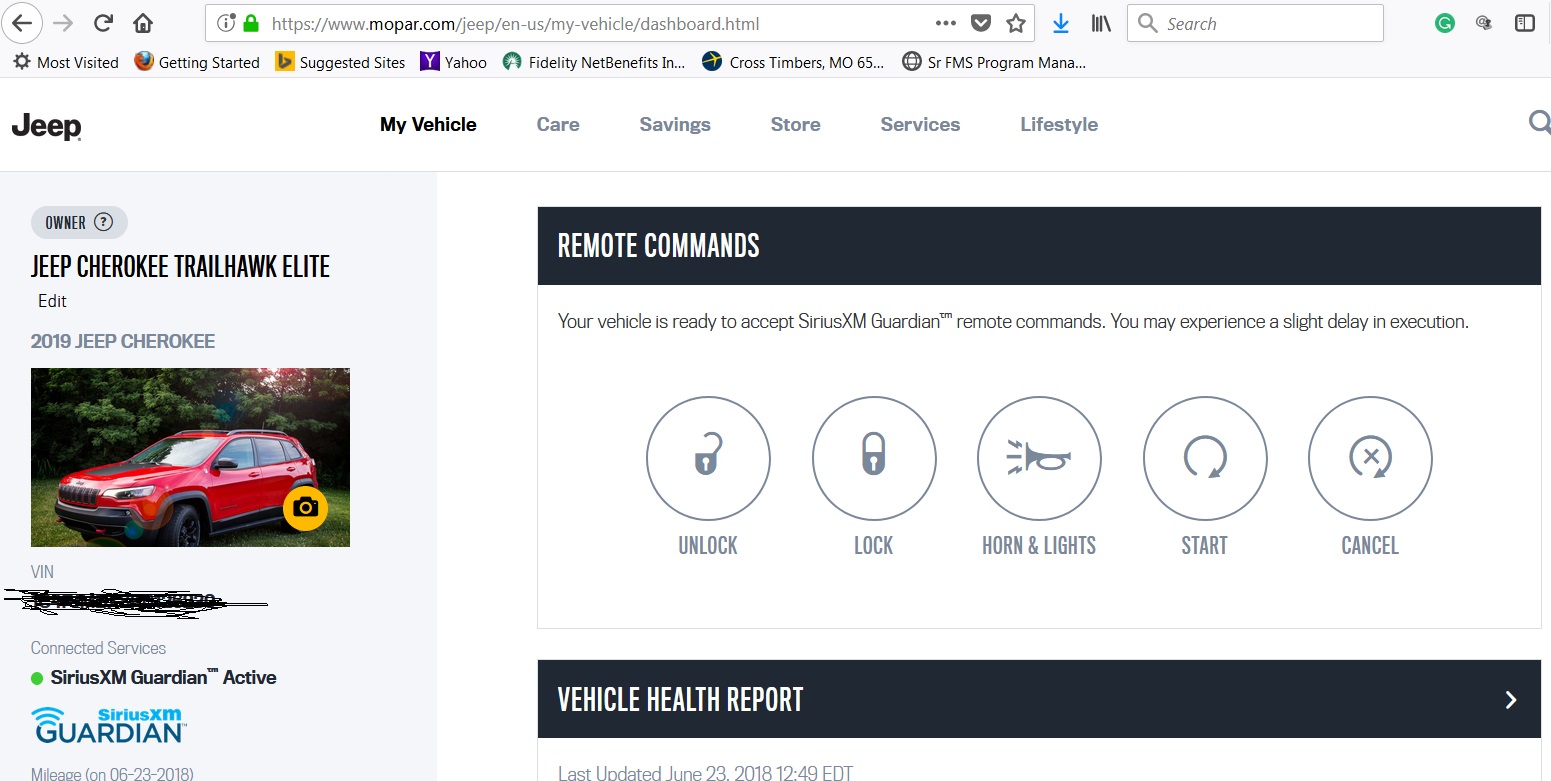Click the OWNER badge label
This screenshot has height=781, width=1551.
[x=66, y=222]
